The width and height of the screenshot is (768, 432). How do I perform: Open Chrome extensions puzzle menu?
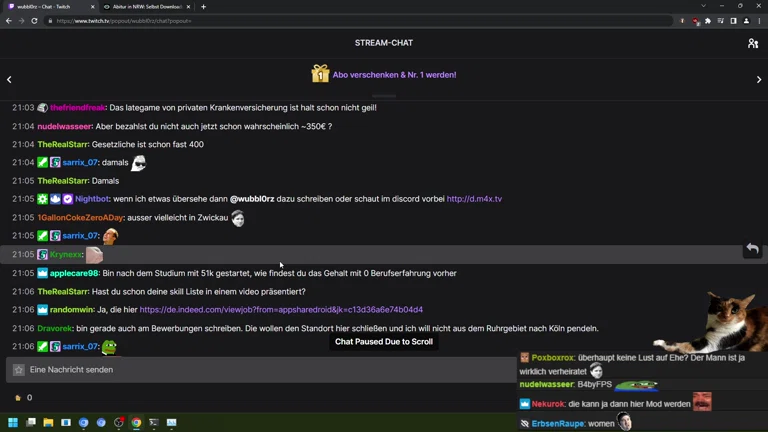(x=708, y=21)
